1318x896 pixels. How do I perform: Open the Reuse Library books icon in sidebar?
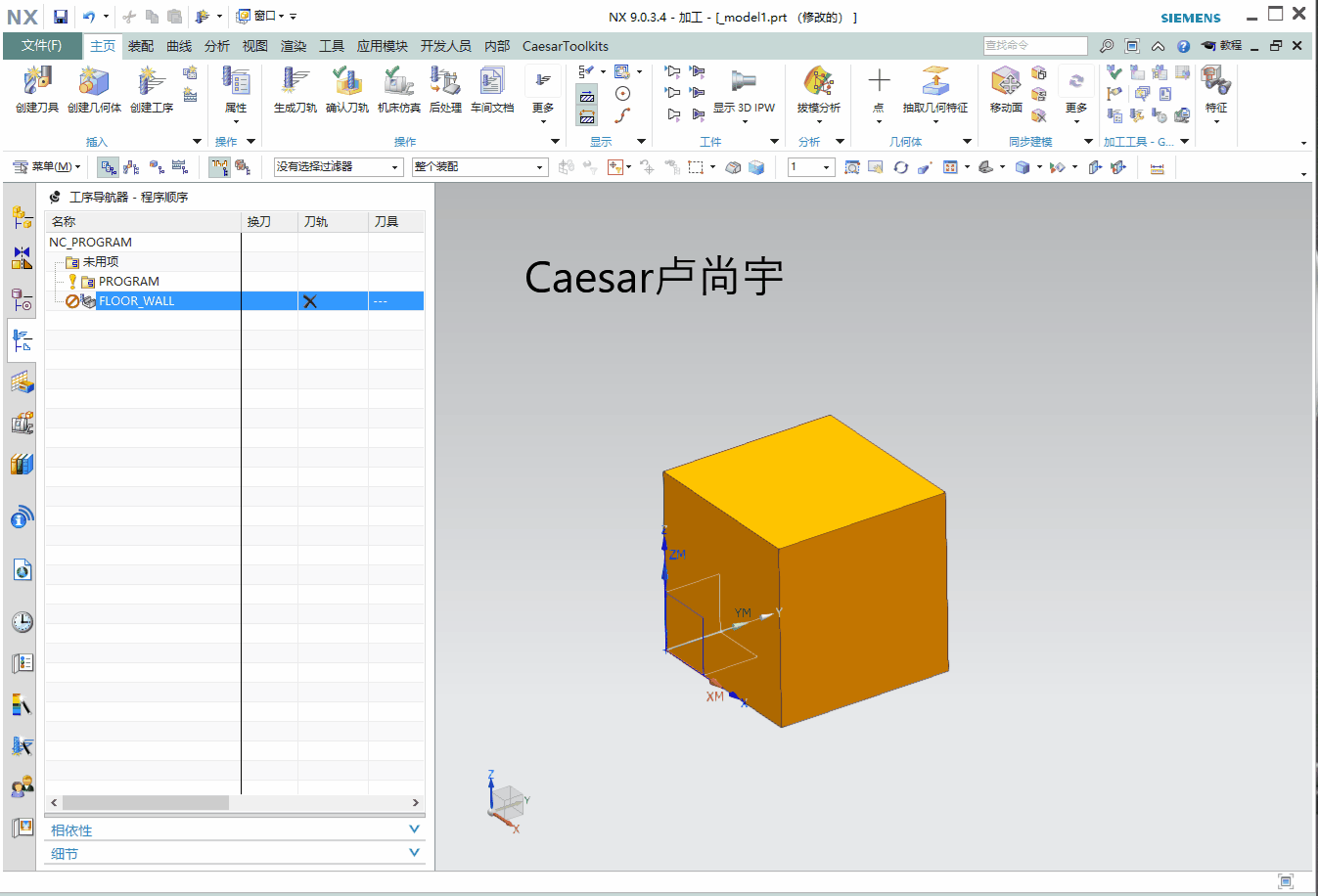point(22,464)
